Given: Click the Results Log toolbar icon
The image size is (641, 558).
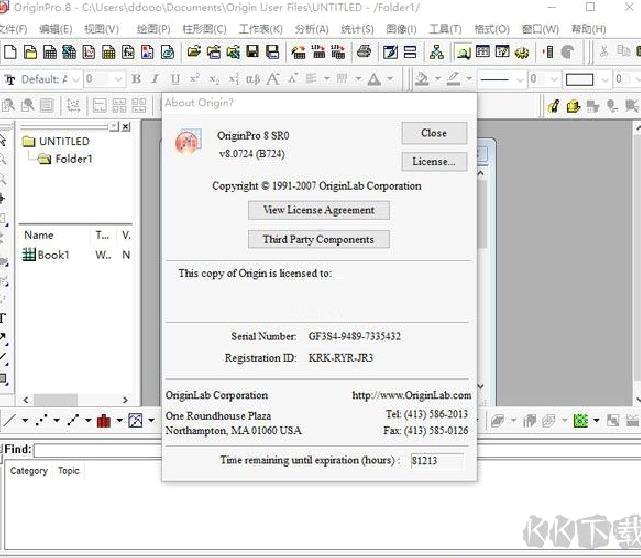Looking at the screenshot, I should [483, 52].
